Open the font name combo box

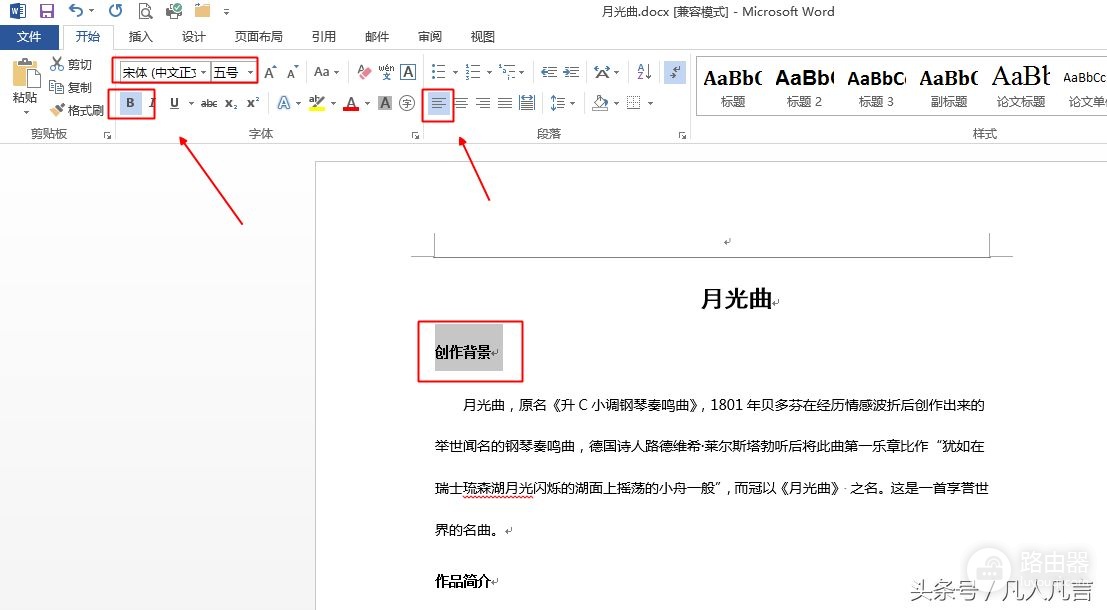point(165,72)
